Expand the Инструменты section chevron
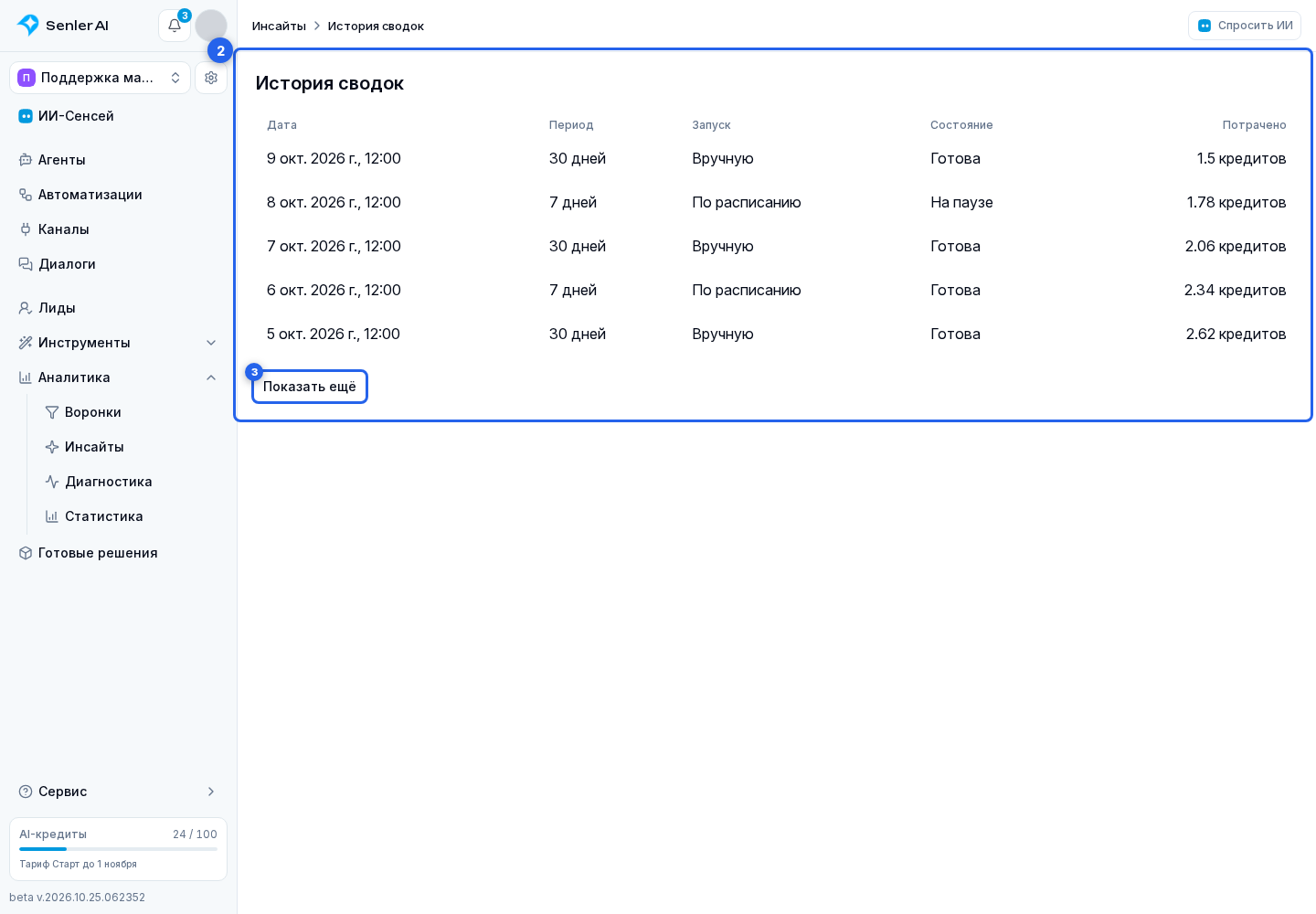Image resolution: width=1316 pixels, height=914 pixels. tap(211, 343)
